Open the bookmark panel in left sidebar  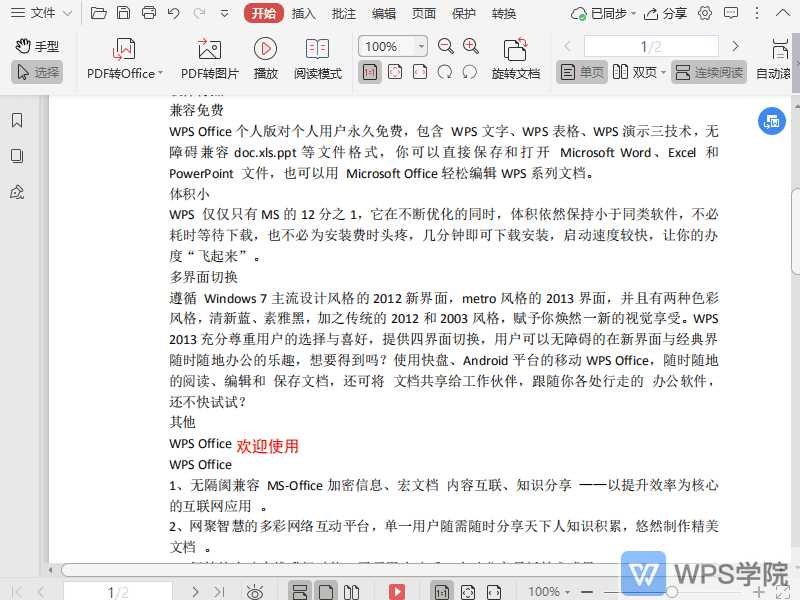point(17,121)
